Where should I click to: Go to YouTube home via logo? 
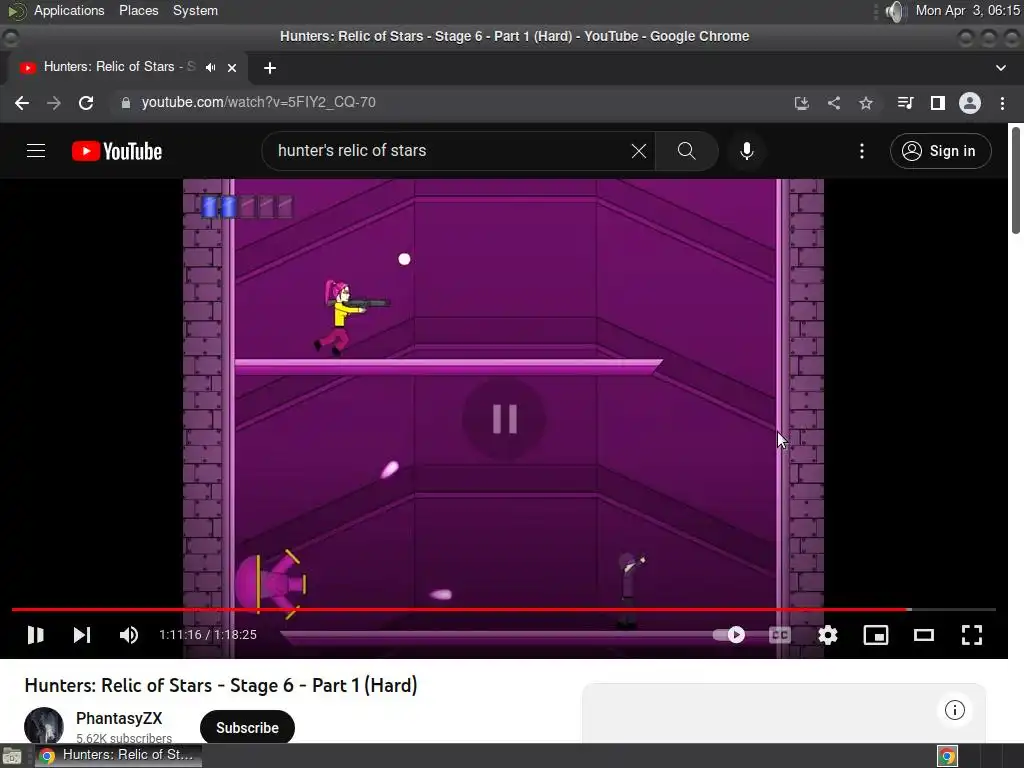click(x=117, y=151)
